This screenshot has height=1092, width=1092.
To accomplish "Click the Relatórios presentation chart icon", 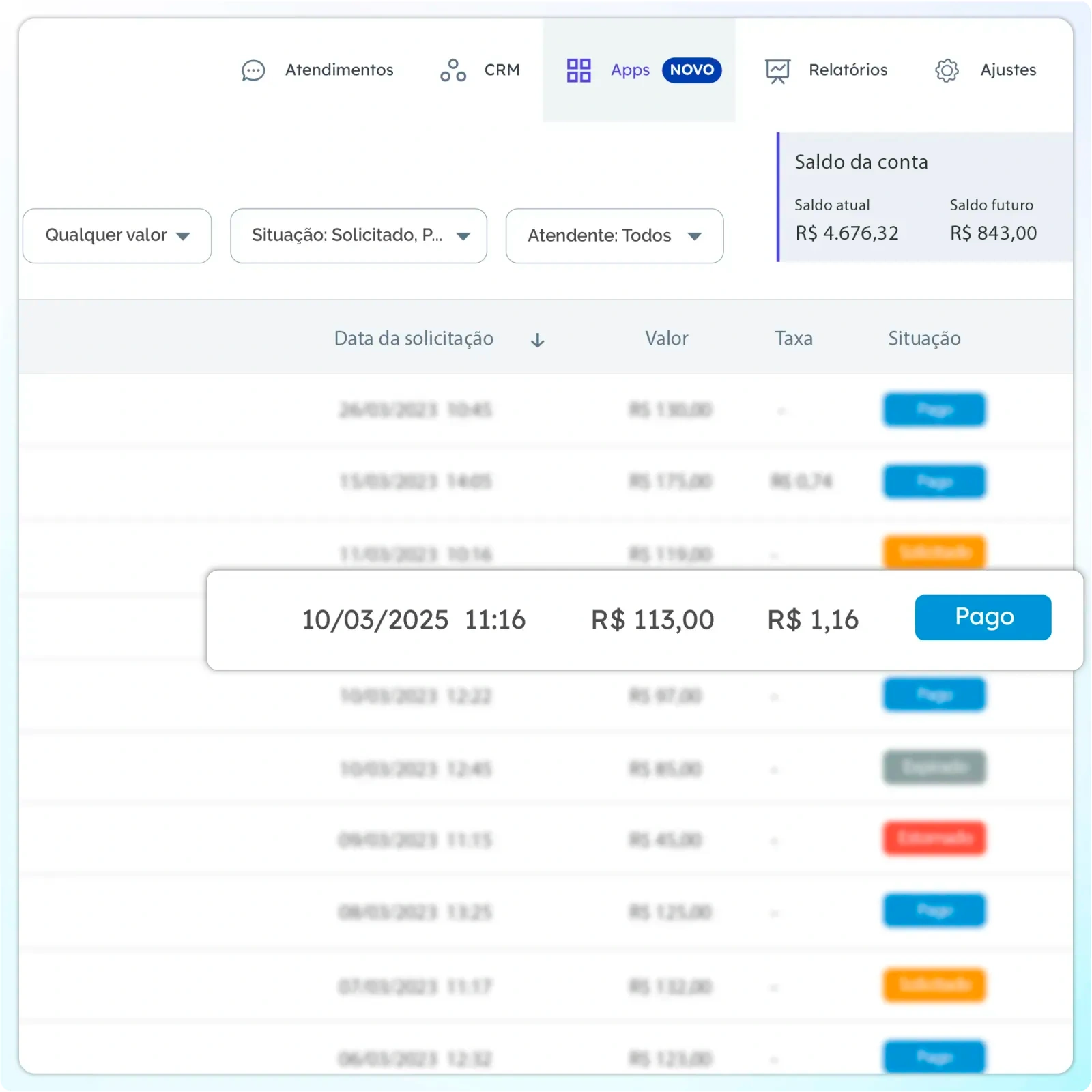I will (x=777, y=71).
